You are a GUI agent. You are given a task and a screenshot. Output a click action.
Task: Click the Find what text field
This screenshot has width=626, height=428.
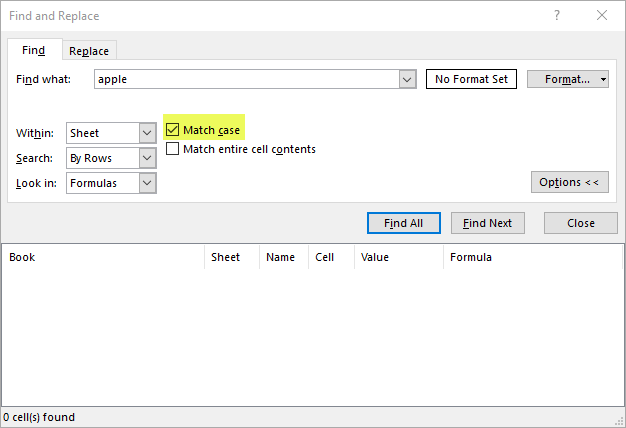(245, 79)
